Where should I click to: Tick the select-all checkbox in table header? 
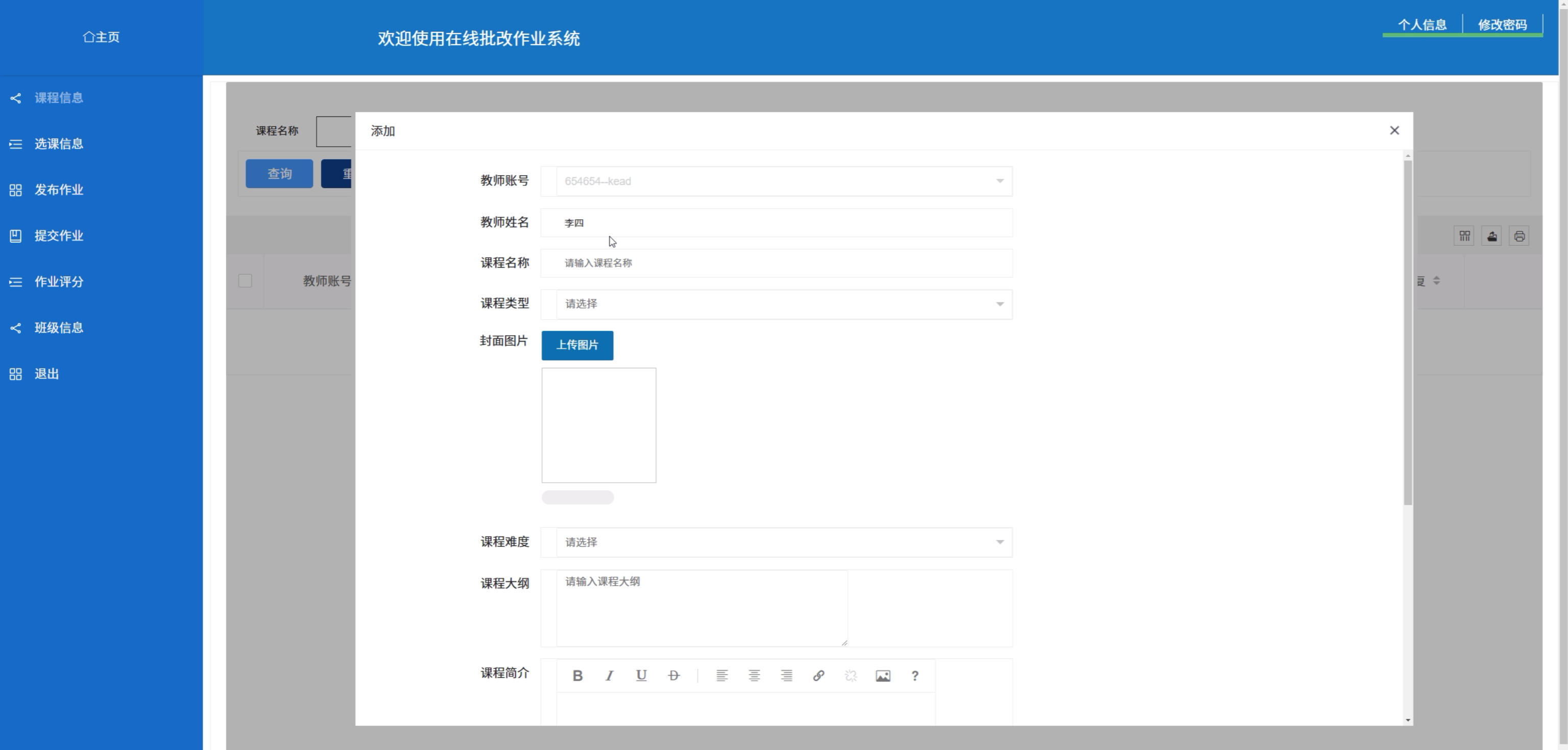[x=245, y=281]
